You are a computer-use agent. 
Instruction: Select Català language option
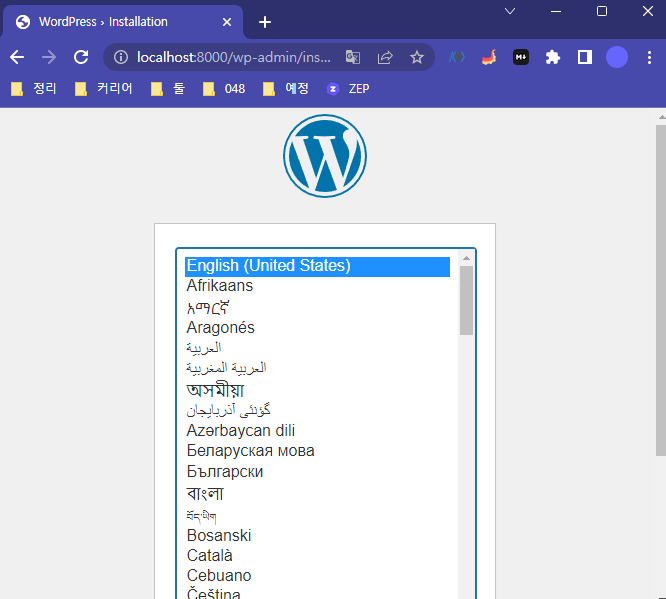pos(317,556)
